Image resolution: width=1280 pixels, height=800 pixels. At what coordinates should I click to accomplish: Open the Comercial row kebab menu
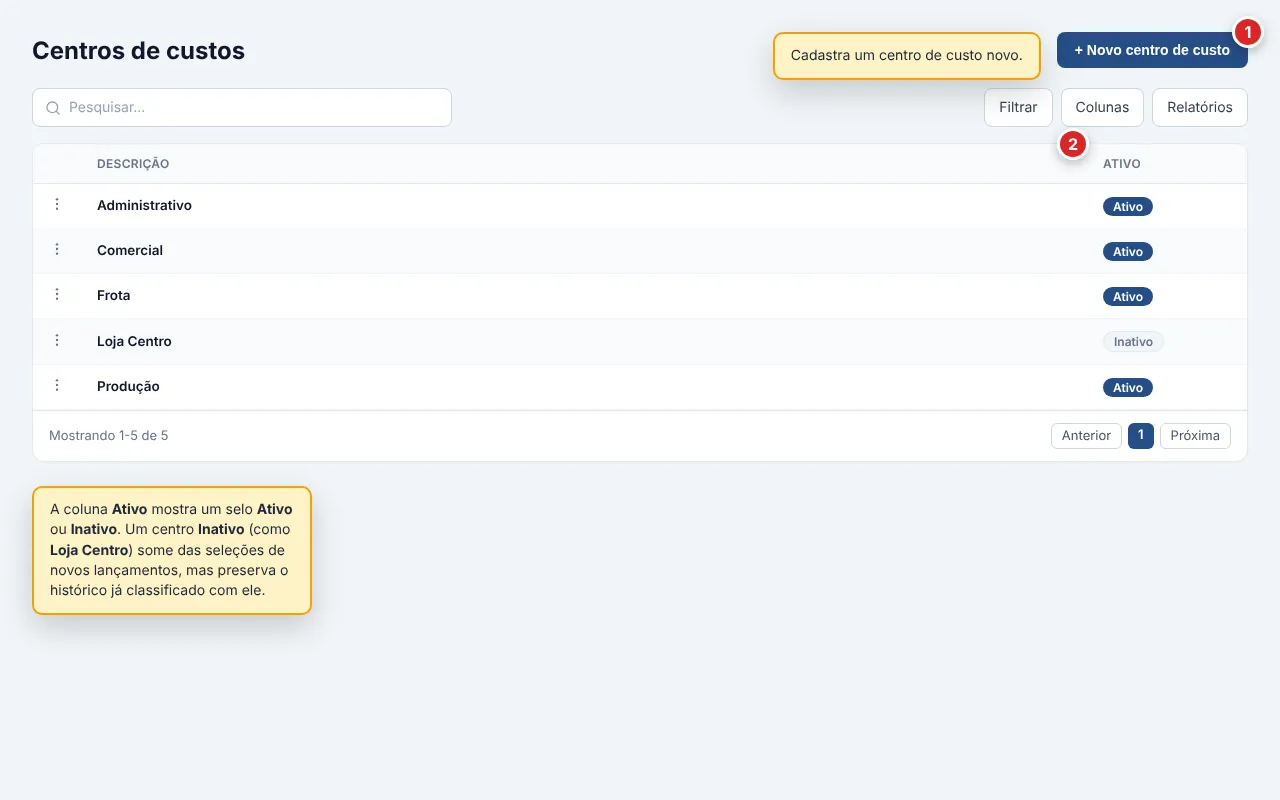tap(57, 249)
